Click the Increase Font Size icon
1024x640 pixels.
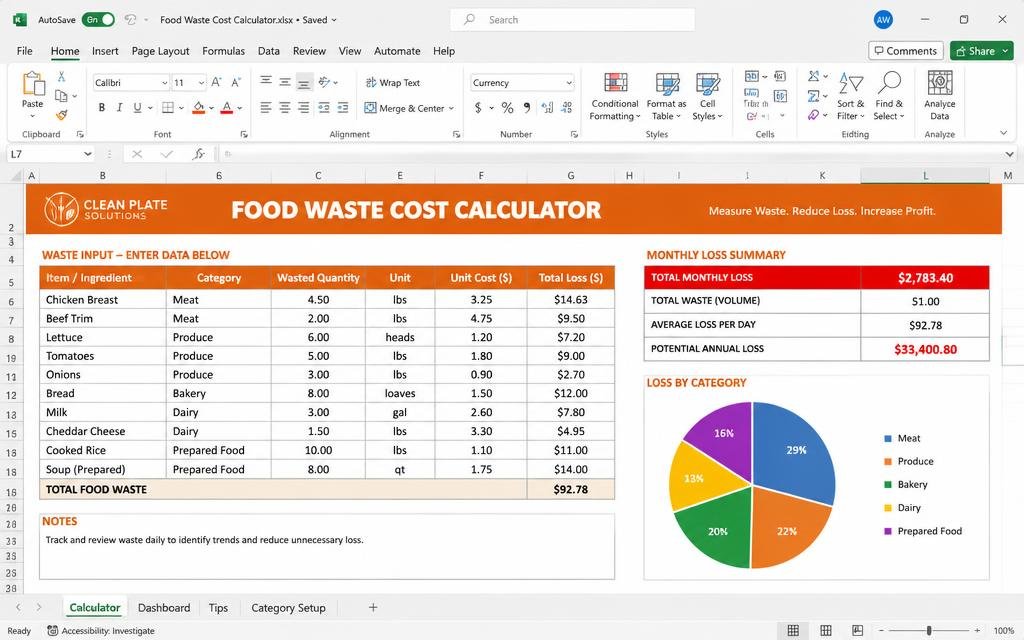click(216, 82)
